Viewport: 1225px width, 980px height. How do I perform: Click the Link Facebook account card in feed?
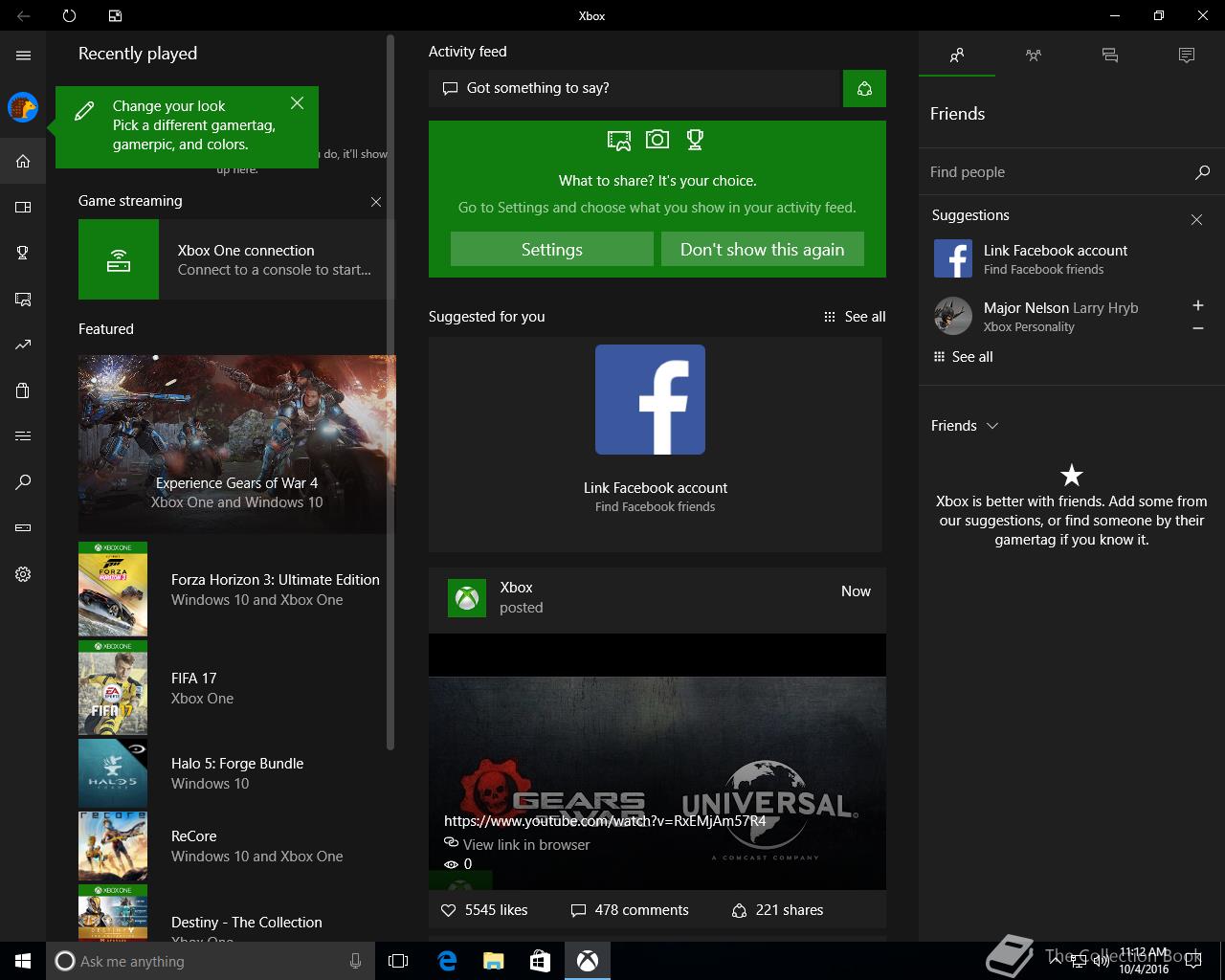[656, 445]
